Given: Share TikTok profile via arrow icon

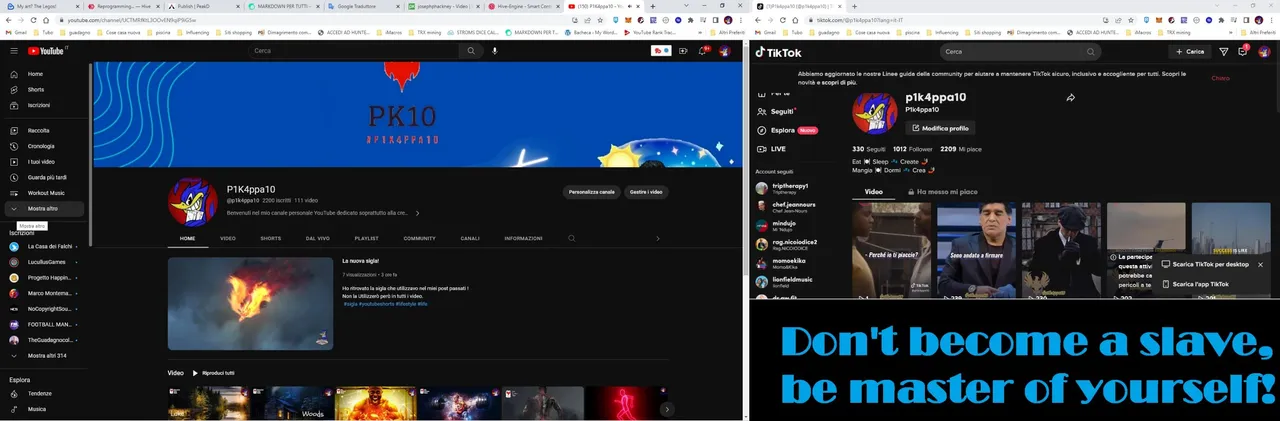Looking at the screenshot, I should pyautogui.click(x=1070, y=98).
